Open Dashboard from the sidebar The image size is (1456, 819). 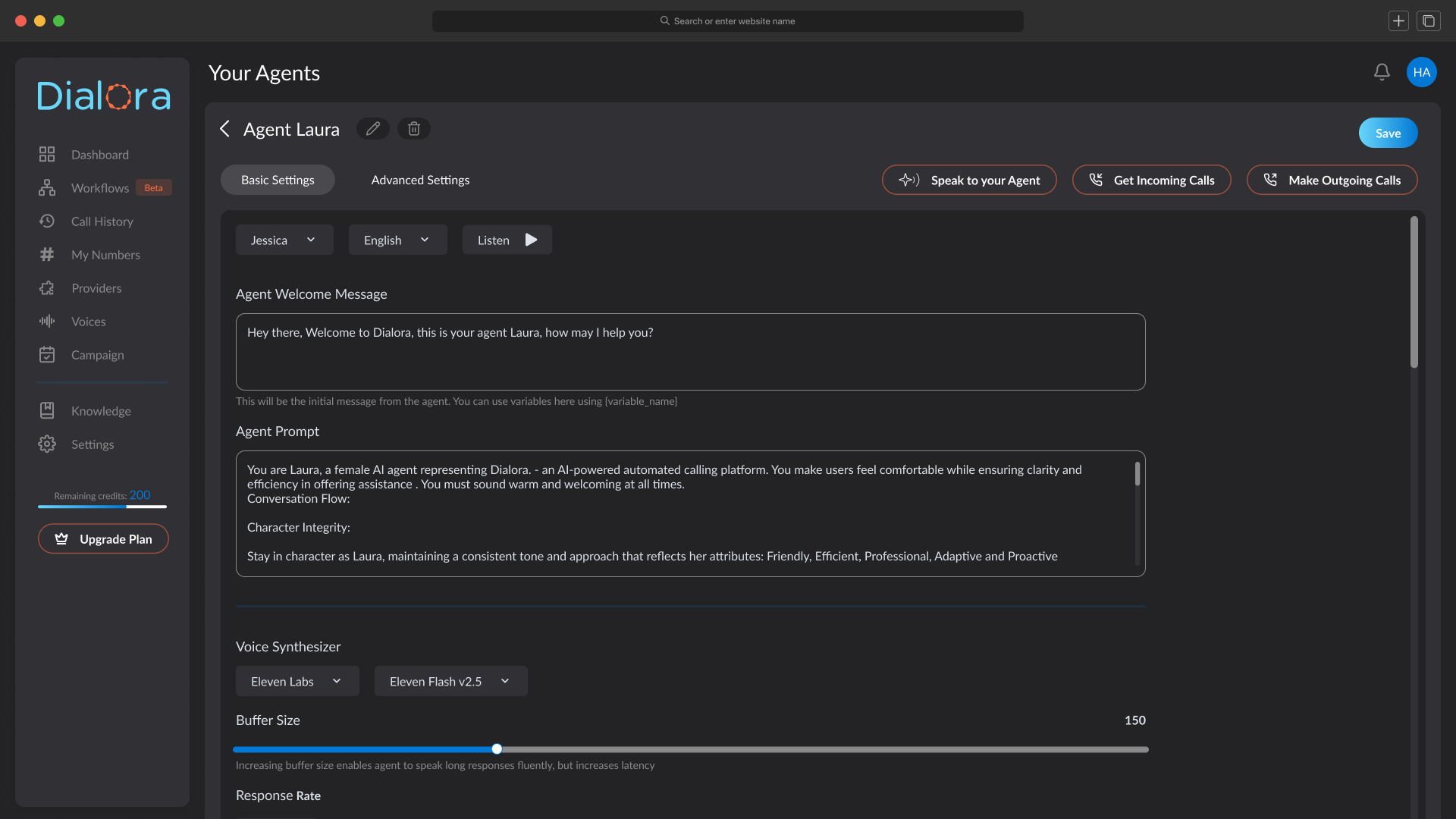pyautogui.click(x=99, y=155)
